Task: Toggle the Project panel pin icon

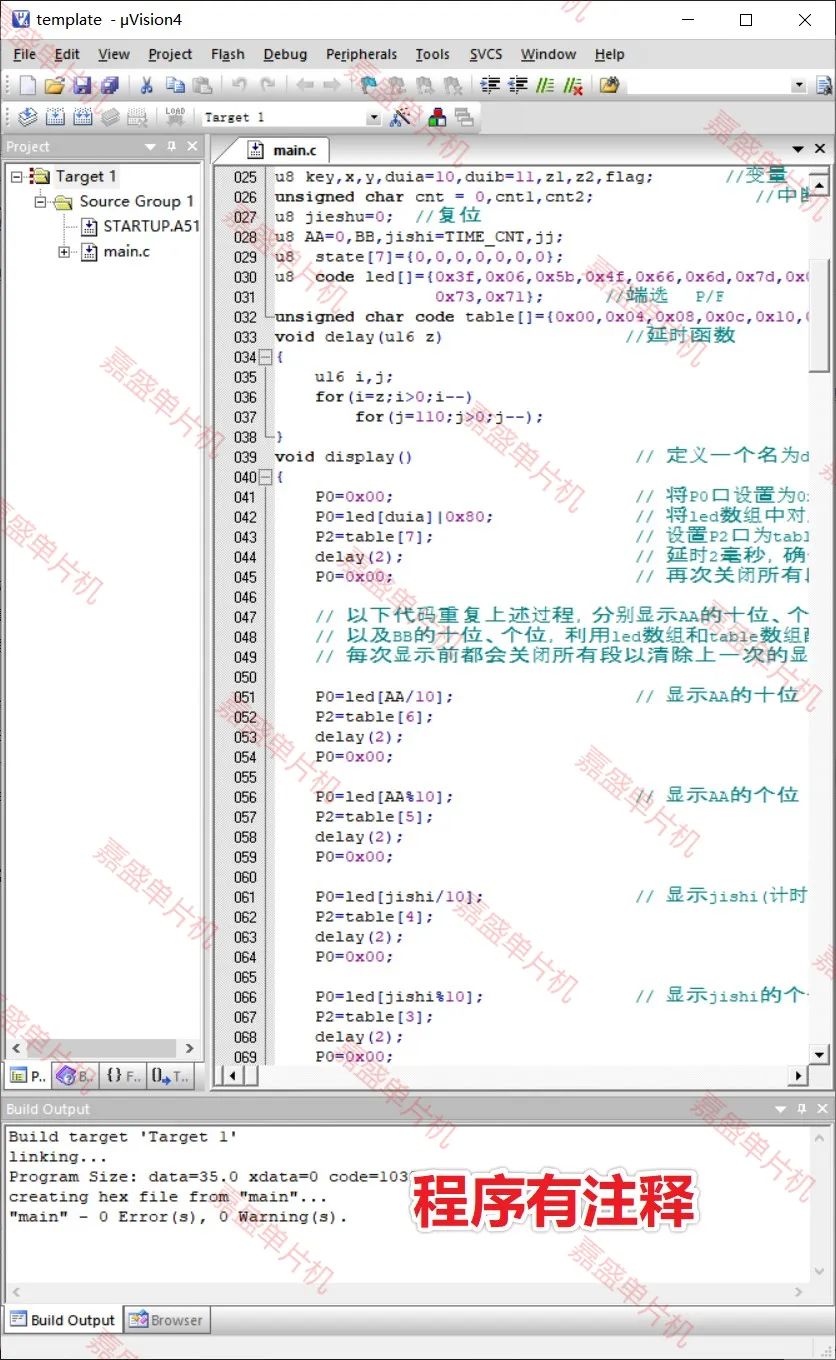Action: tap(172, 146)
